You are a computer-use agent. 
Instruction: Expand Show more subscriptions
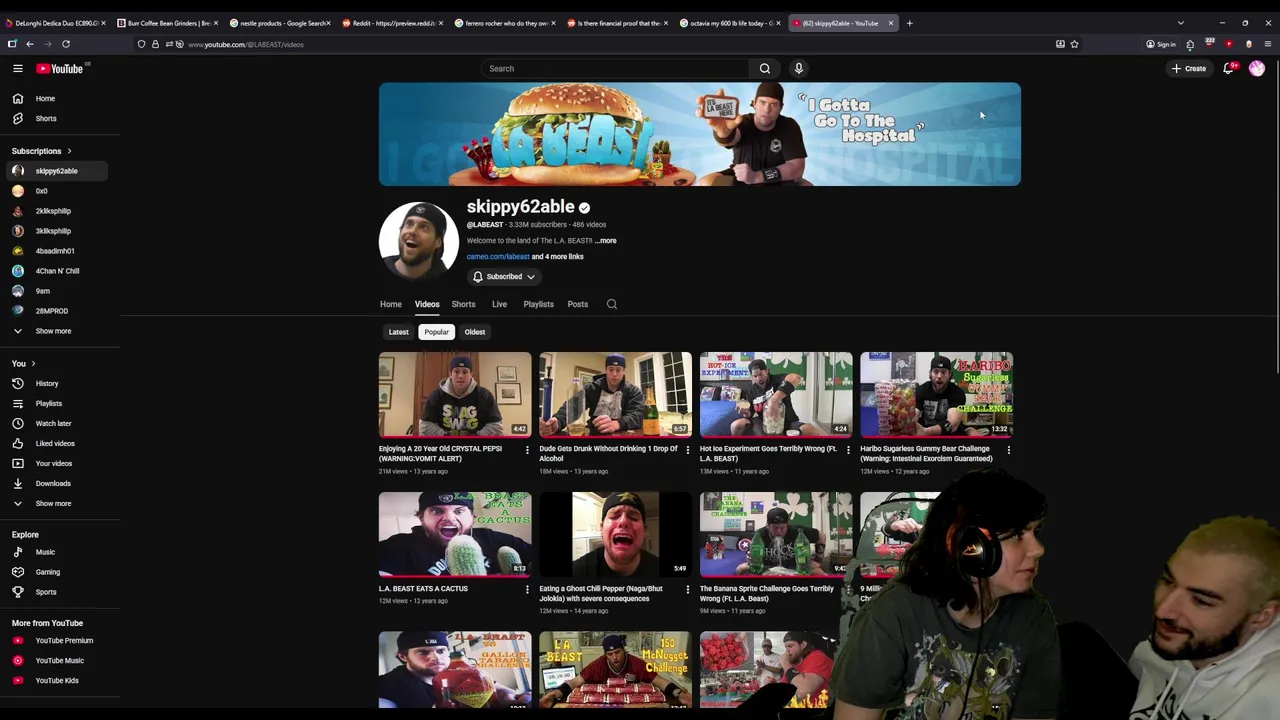(x=55, y=331)
